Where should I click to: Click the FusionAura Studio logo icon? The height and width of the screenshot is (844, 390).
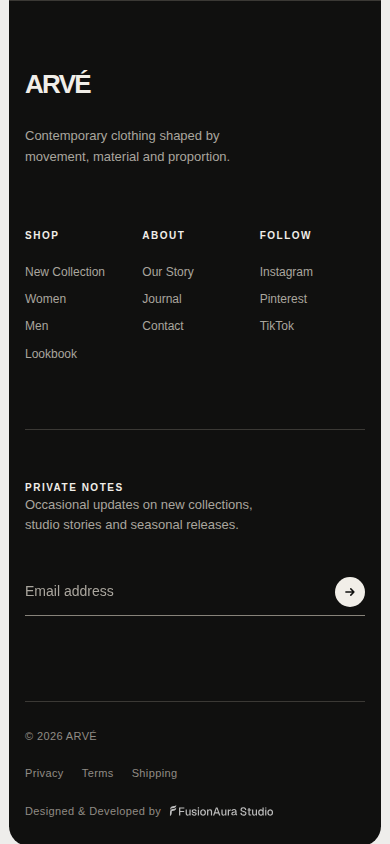(x=173, y=811)
